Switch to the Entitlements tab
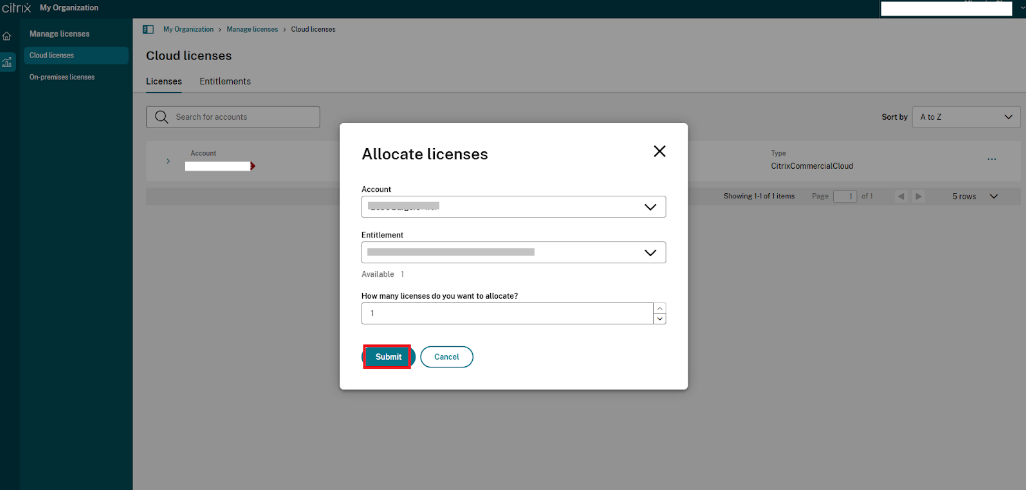The height and width of the screenshot is (490, 1026). (225, 81)
